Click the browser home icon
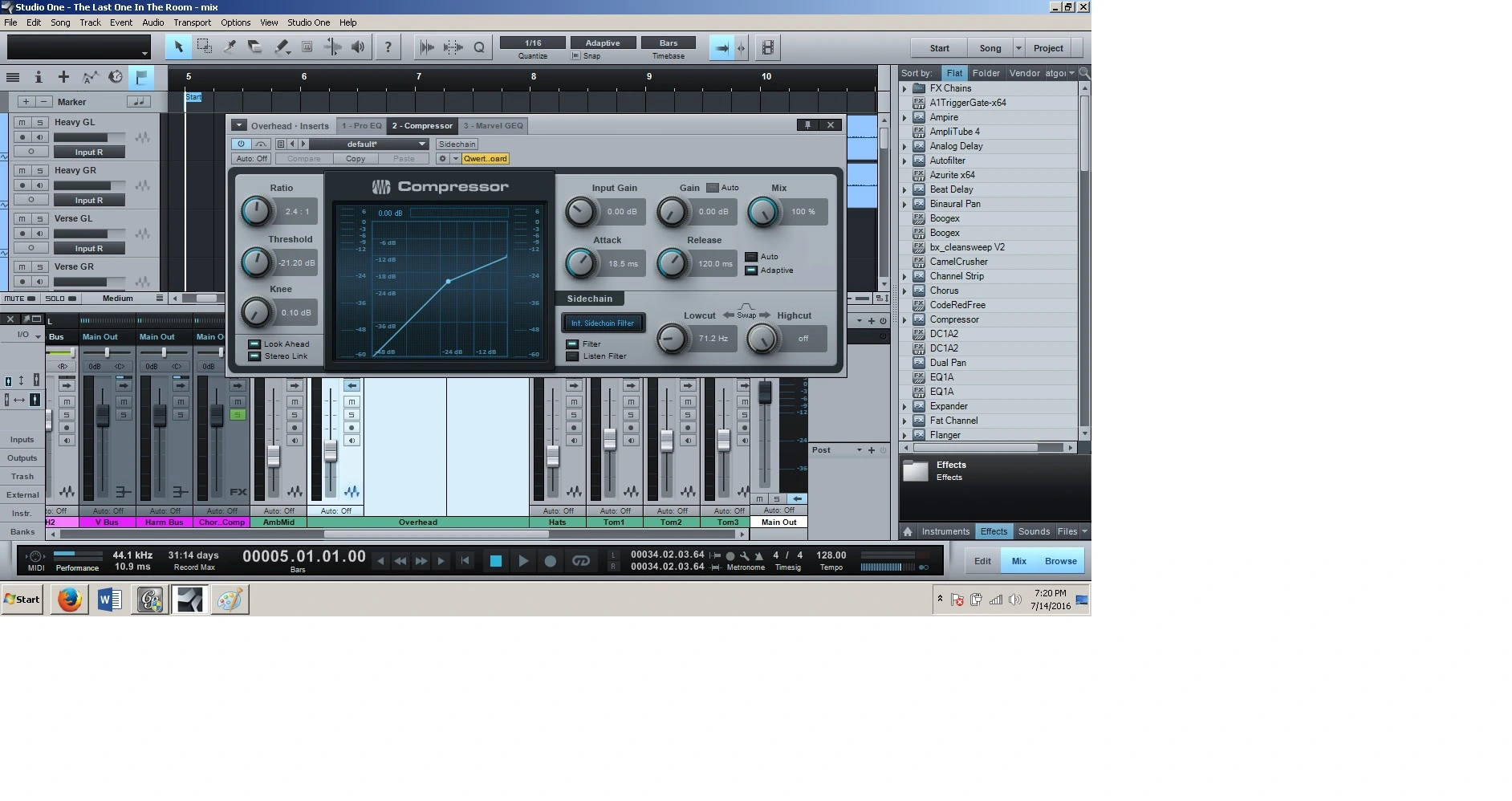Screen dimensions: 1512x801 click(x=908, y=531)
